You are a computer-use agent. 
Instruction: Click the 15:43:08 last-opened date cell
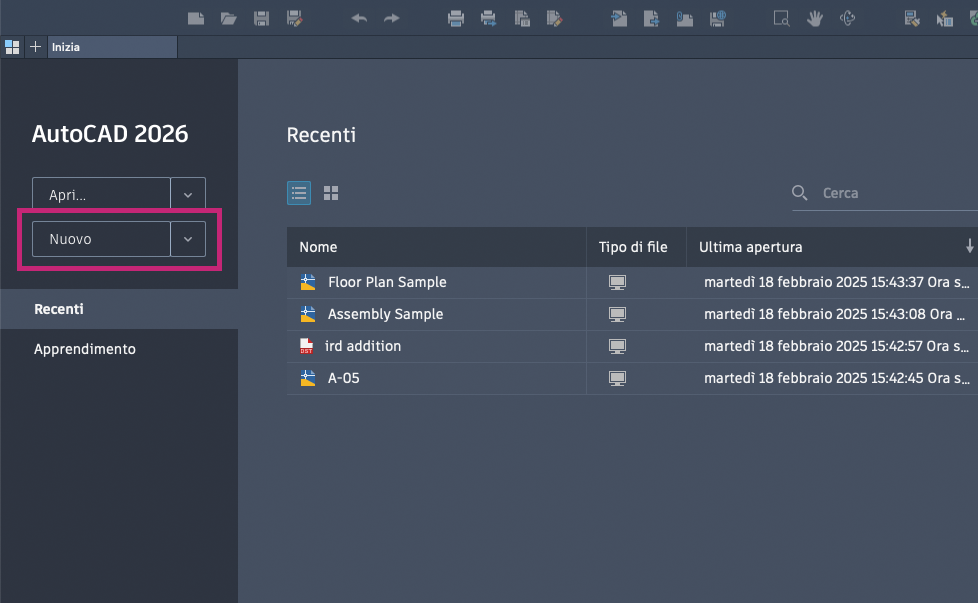835,314
